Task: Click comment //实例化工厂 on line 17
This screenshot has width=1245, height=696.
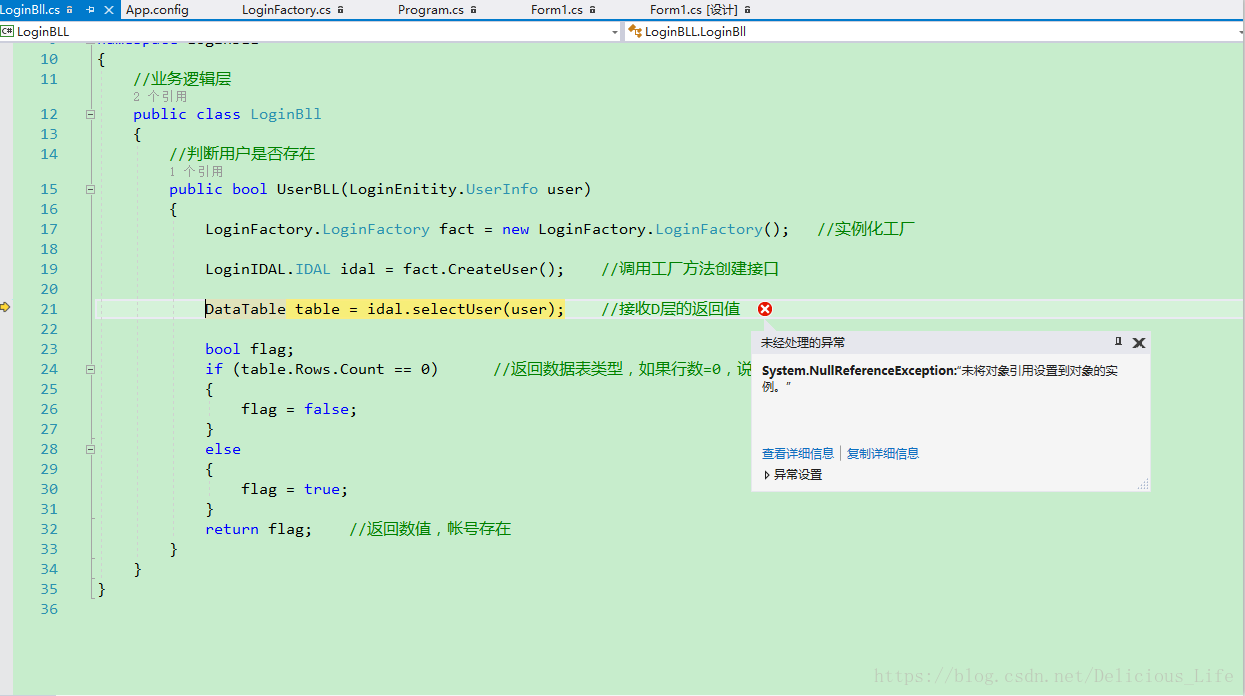Action: 866,229
